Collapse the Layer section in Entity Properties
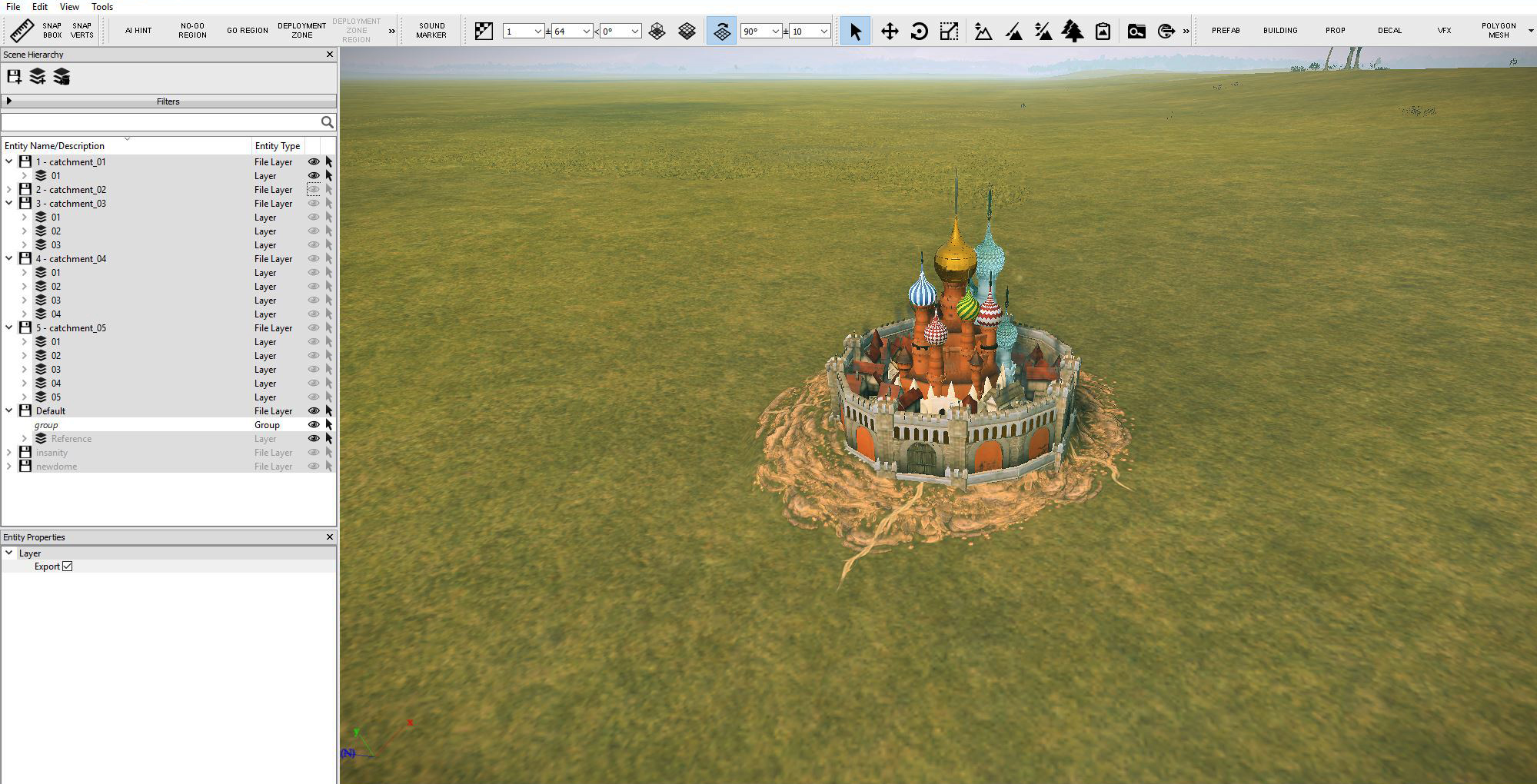1537x784 pixels. point(9,553)
